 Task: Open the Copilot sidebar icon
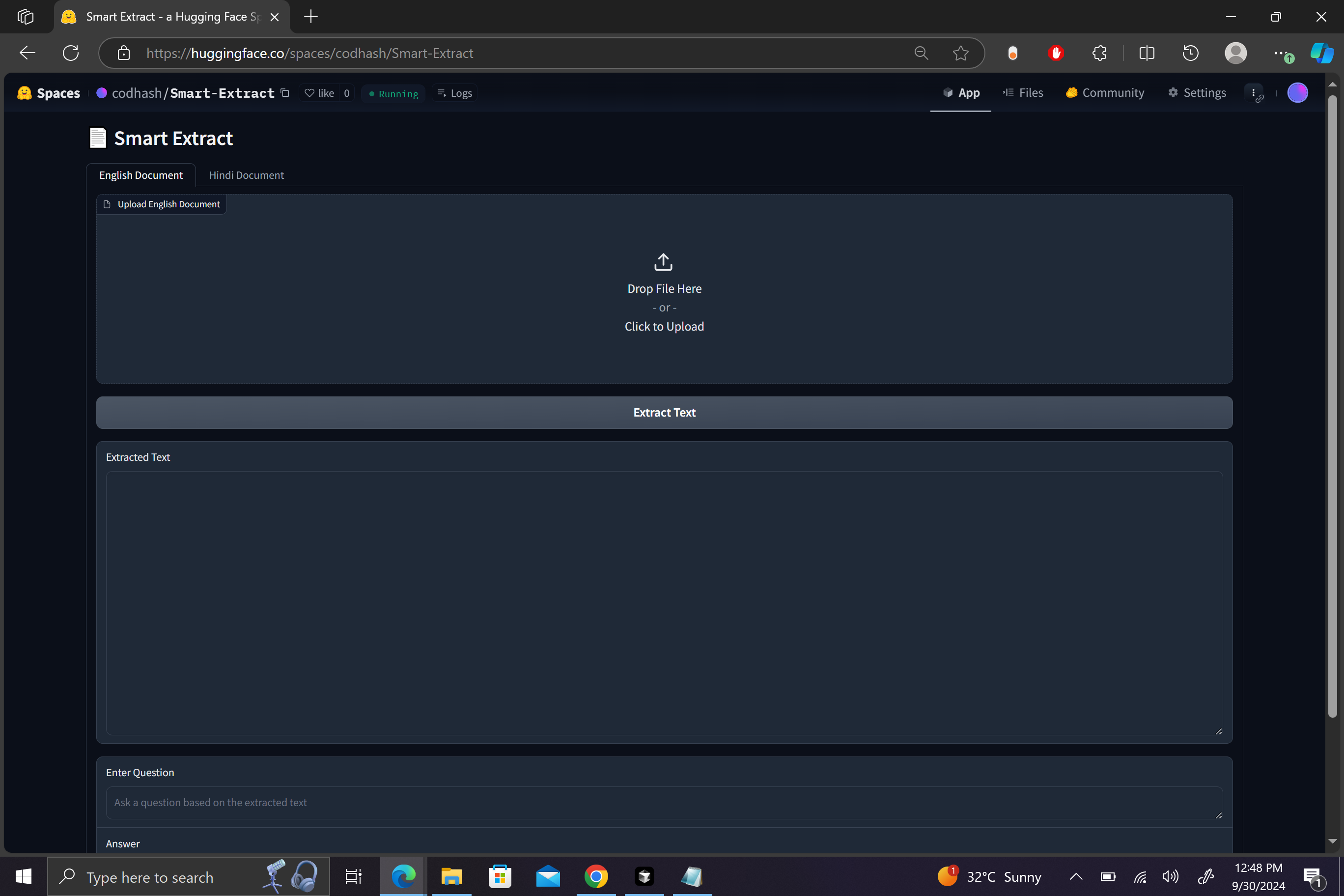point(1321,53)
